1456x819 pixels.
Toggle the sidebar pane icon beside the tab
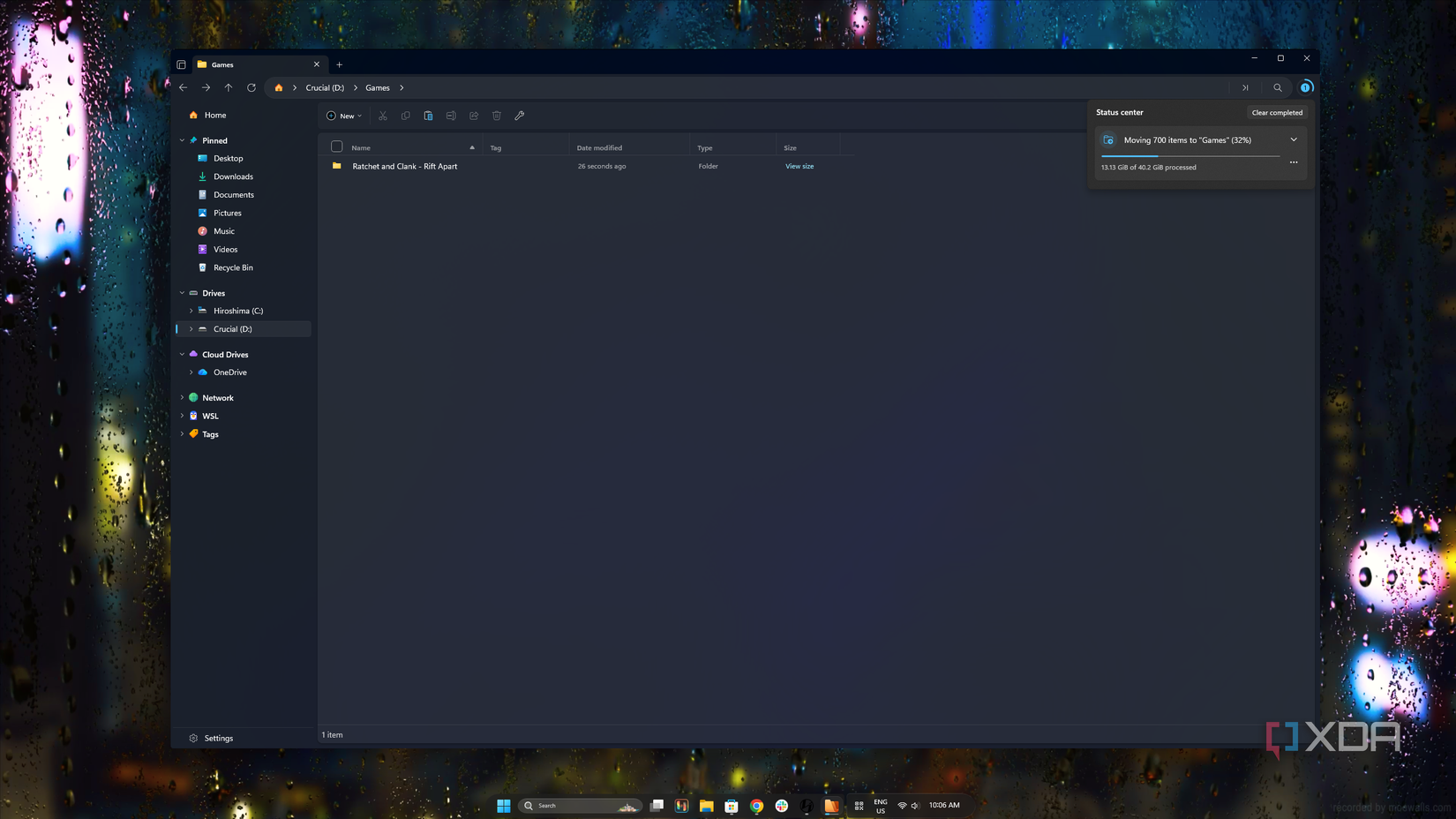point(181,64)
